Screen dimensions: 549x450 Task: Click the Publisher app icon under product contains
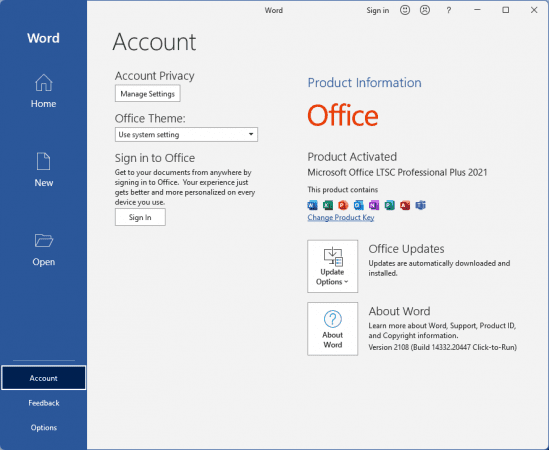point(389,205)
